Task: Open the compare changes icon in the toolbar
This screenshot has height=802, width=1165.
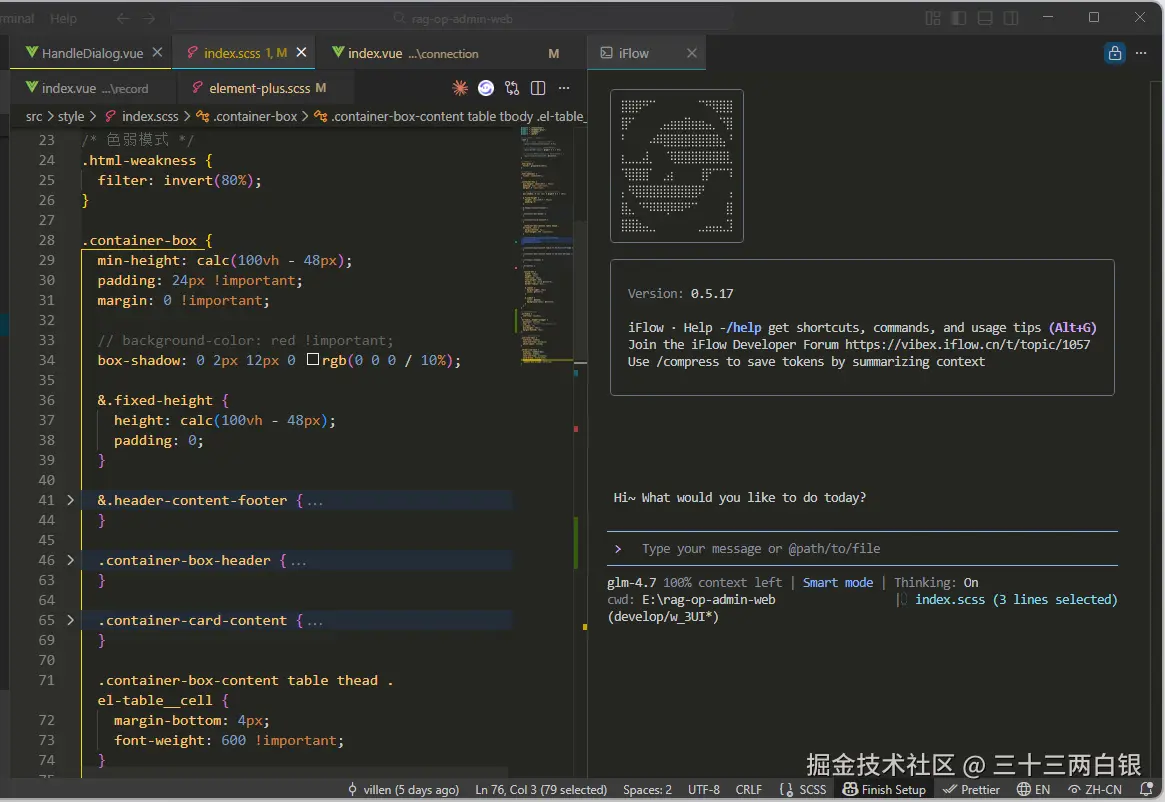Action: (x=513, y=88)
